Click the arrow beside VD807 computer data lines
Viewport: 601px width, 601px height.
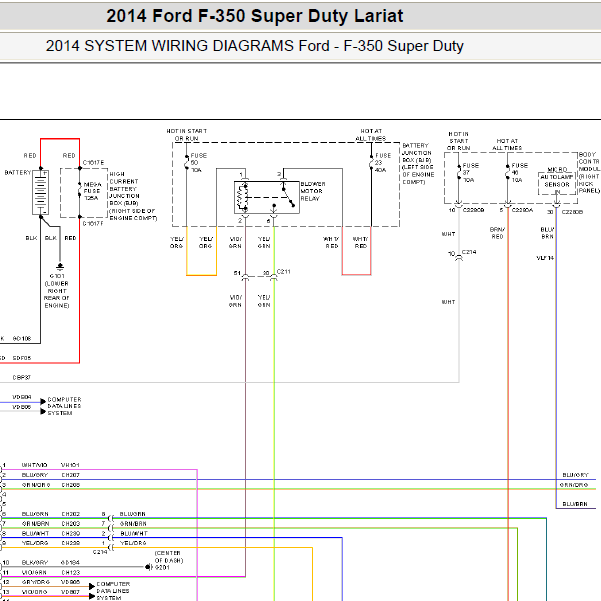[92, 596]
